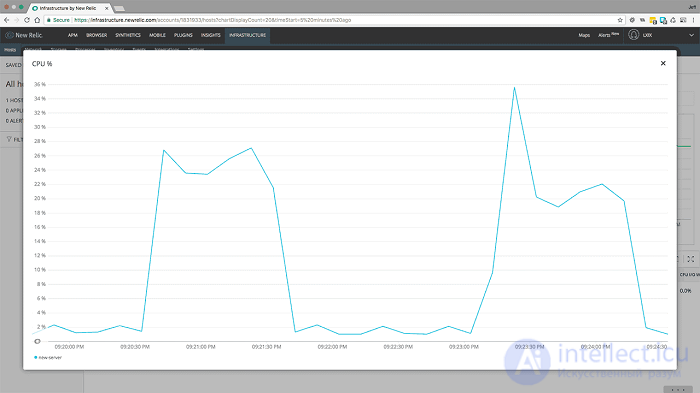700x393 pixels.
Task: Click the macOS green fullscreen button
Action: [x=21, y=7]
